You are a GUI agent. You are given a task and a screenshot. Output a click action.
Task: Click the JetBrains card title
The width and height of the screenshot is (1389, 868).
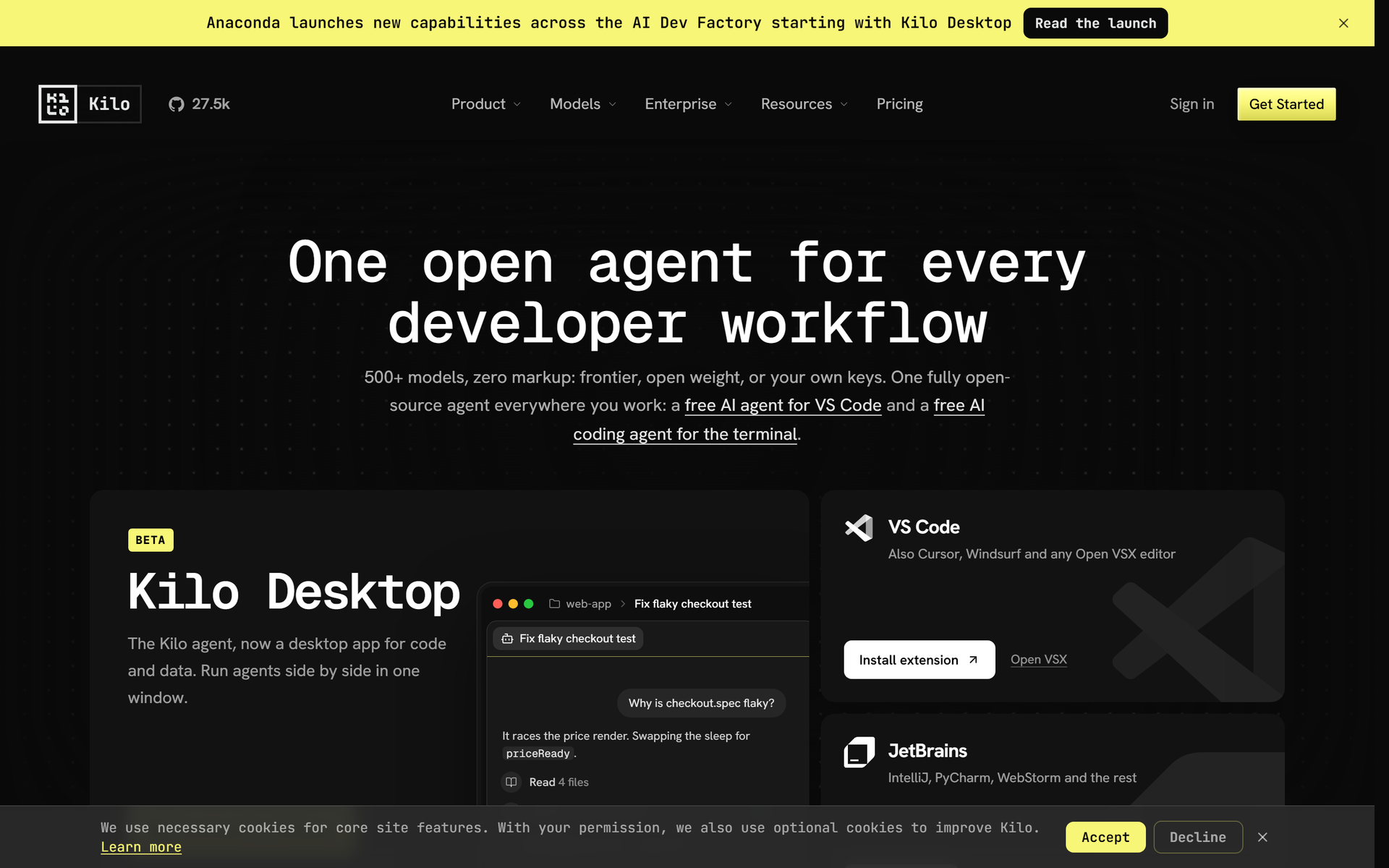(x=927, y=751)
